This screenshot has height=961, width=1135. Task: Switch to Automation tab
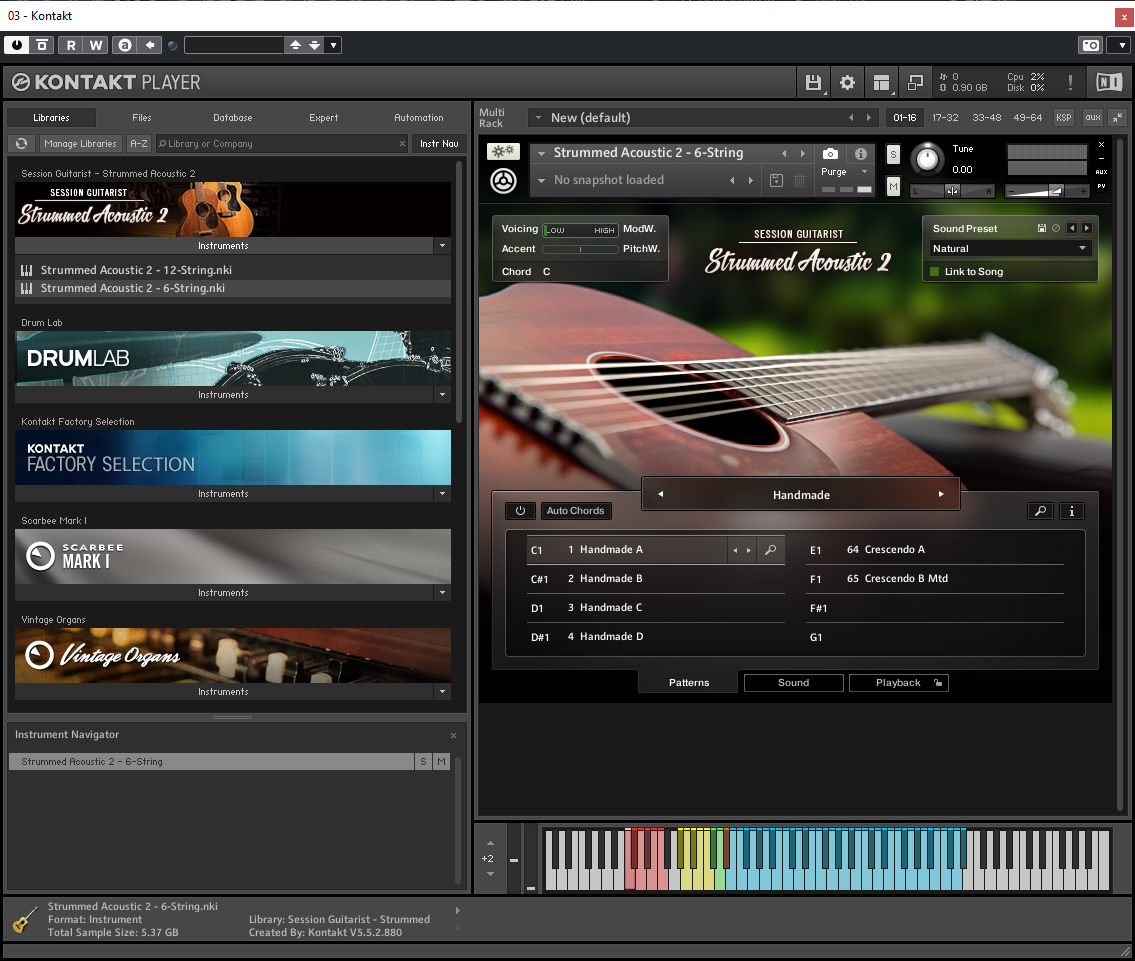(418, 117)
